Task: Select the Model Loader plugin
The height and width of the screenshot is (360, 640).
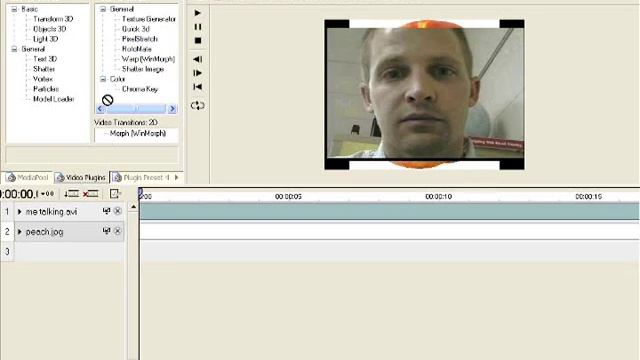Action: [x=53, y=99]
